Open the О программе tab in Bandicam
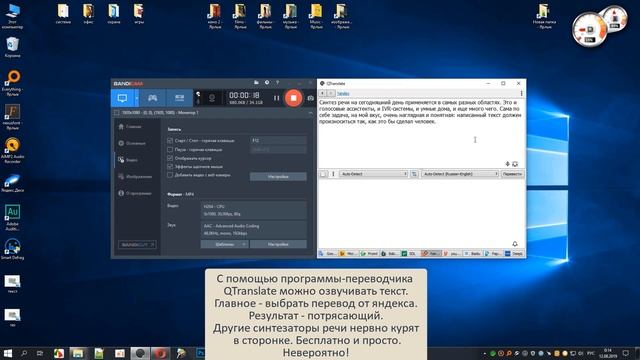The image size is (640, 360). pyautogui.click(x=135, y=193)
